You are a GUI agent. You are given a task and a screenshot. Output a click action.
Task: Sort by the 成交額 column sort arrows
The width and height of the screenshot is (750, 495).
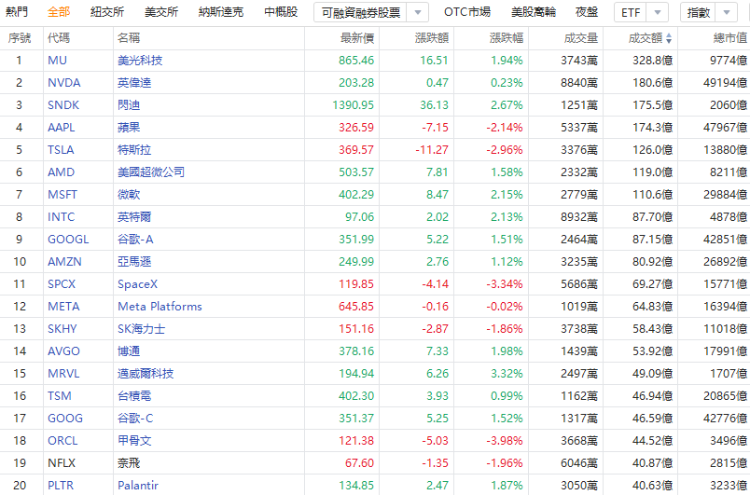669,39
